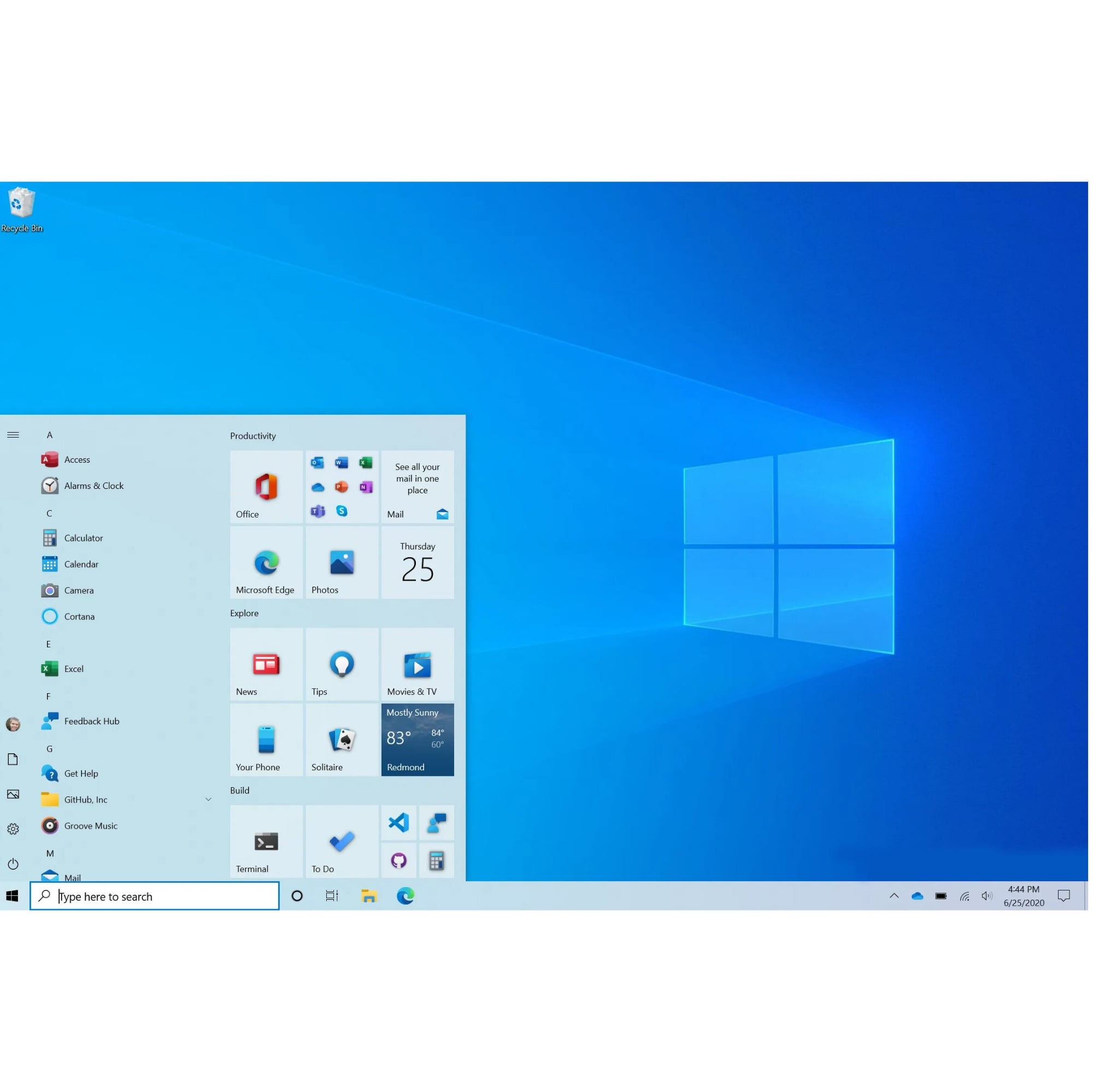Click the letter G section header

(x=50, y=748)
